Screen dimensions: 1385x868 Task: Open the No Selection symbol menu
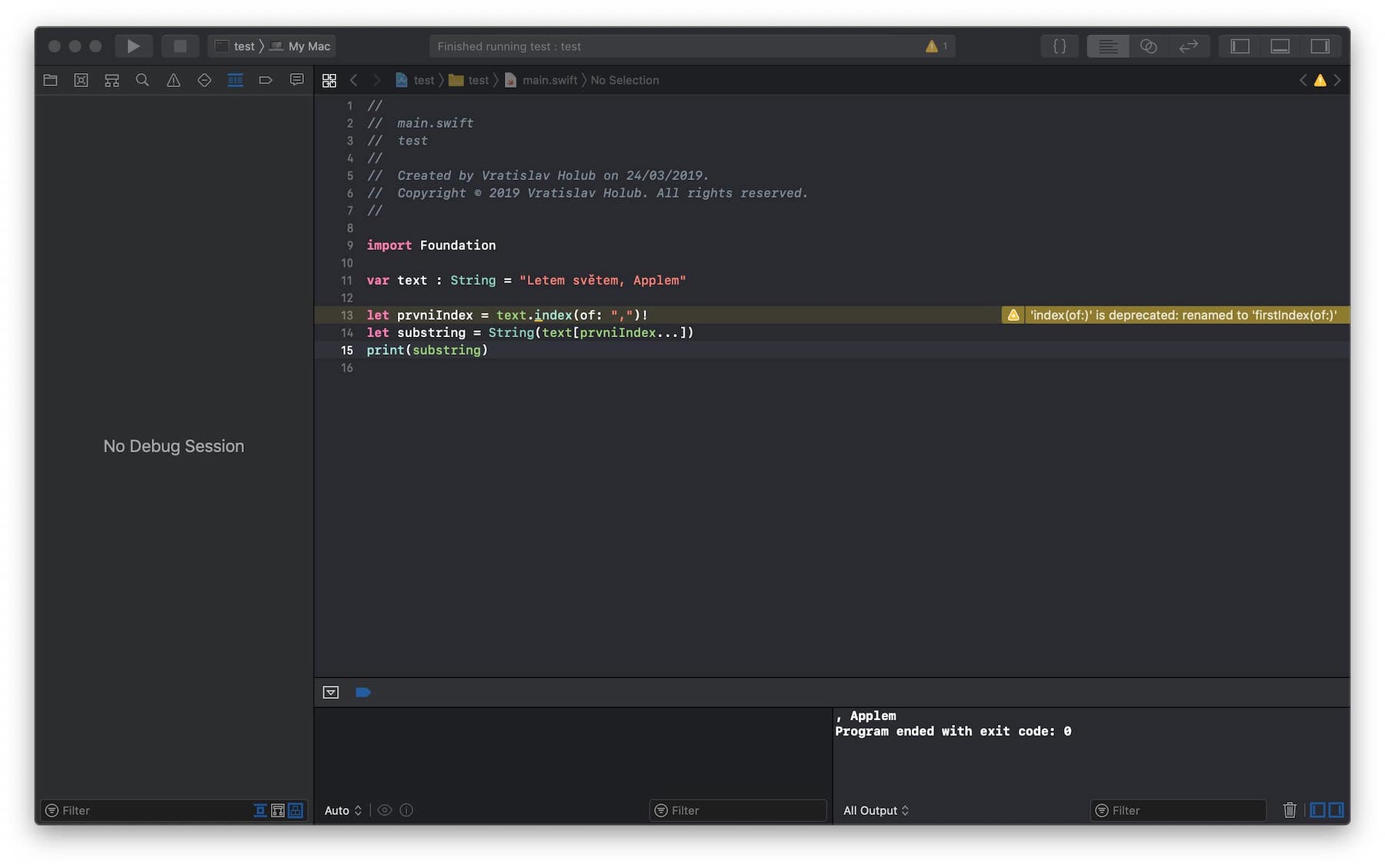pos(625,80)
